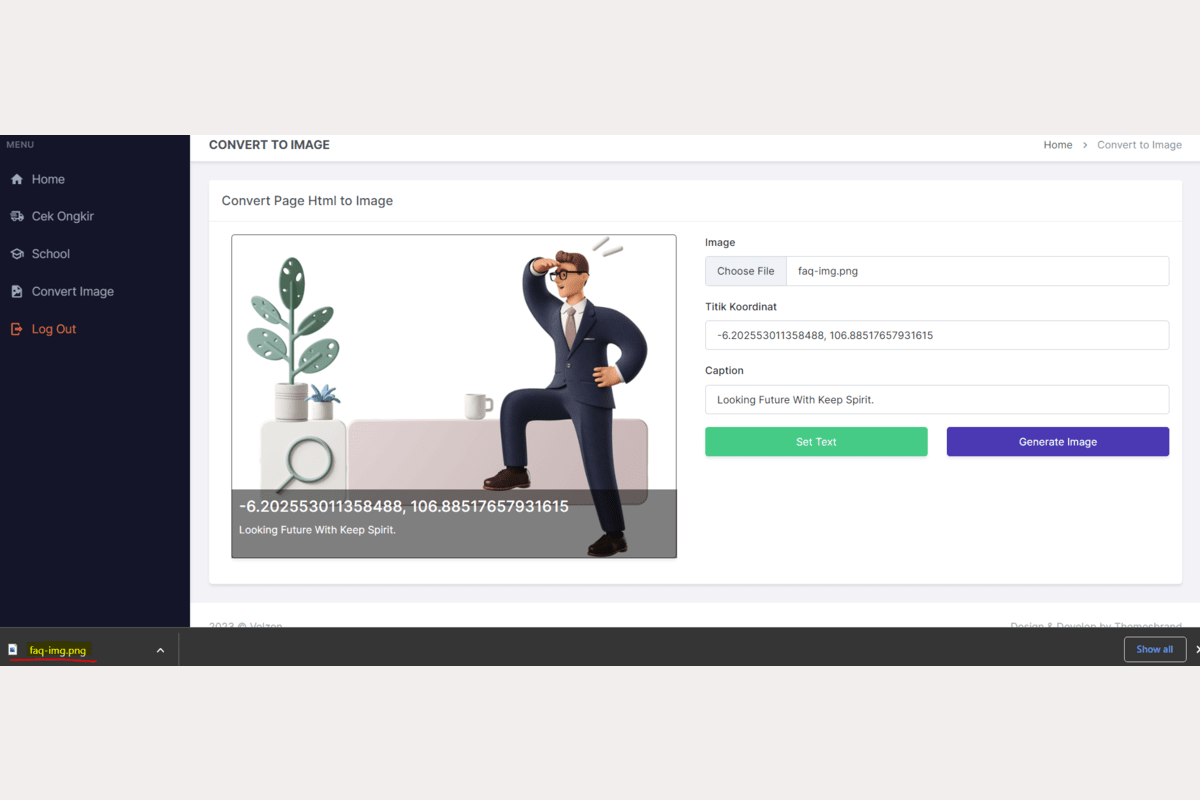Click the businessman preview image
The height and width of the screenshot is (800, 1200).
454,396
